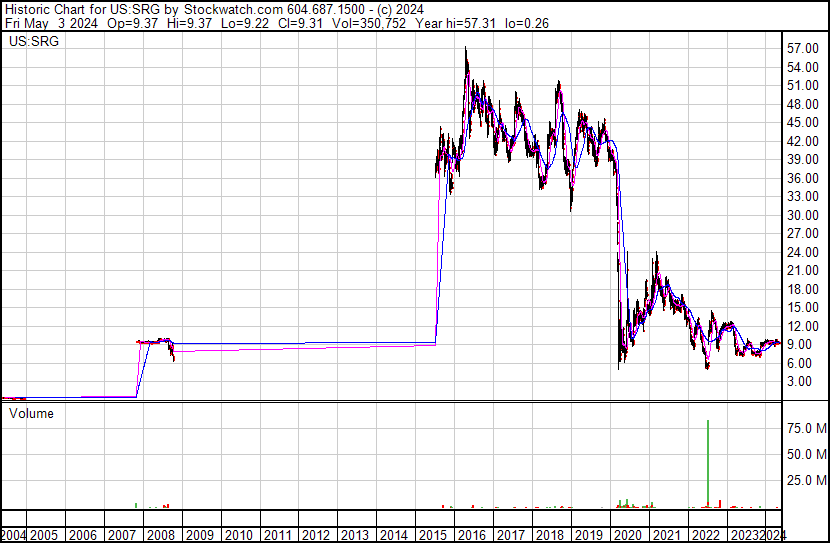Select the 2018 year label on the time axis
Viewport: 830px width, 543px height.
tap(549, 535)
